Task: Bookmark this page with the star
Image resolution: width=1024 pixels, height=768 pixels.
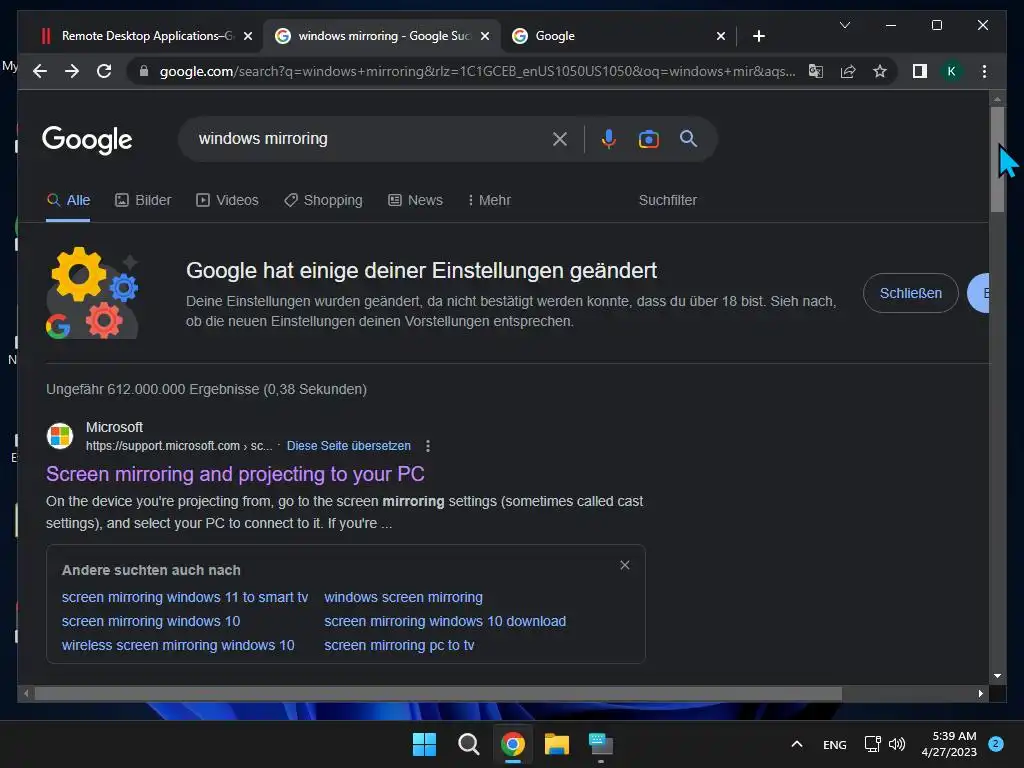Action: [x=880, y=71]
